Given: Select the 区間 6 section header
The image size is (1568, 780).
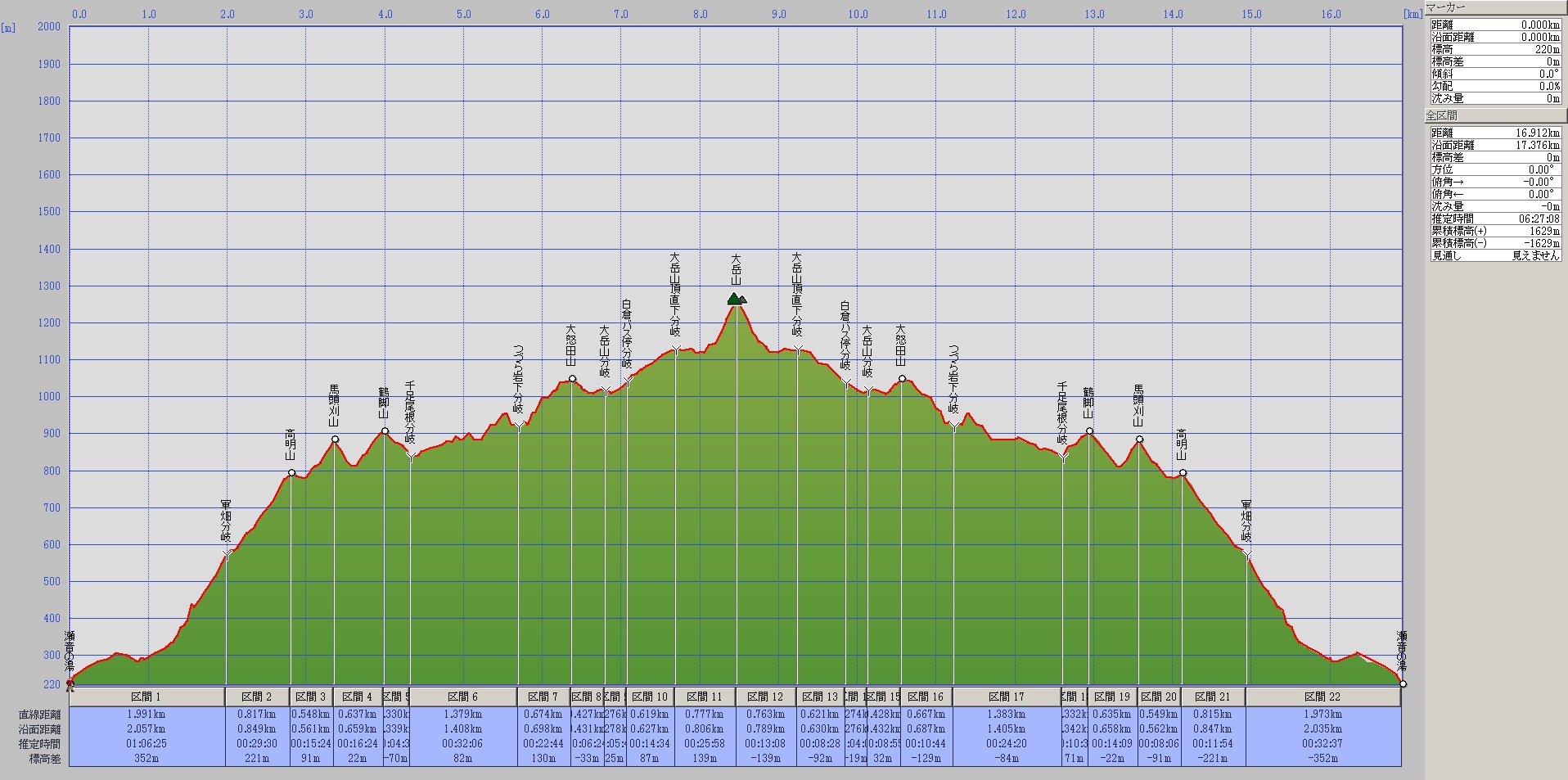Looking at the screenshot, I should [463, 697].
